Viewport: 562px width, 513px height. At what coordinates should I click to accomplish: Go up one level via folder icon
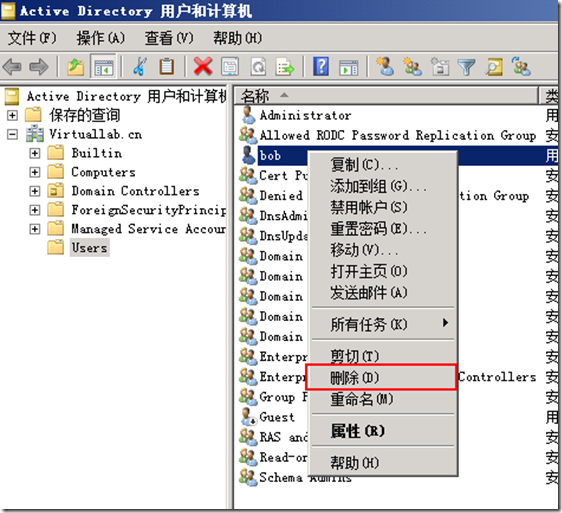(x=75, y=67)
